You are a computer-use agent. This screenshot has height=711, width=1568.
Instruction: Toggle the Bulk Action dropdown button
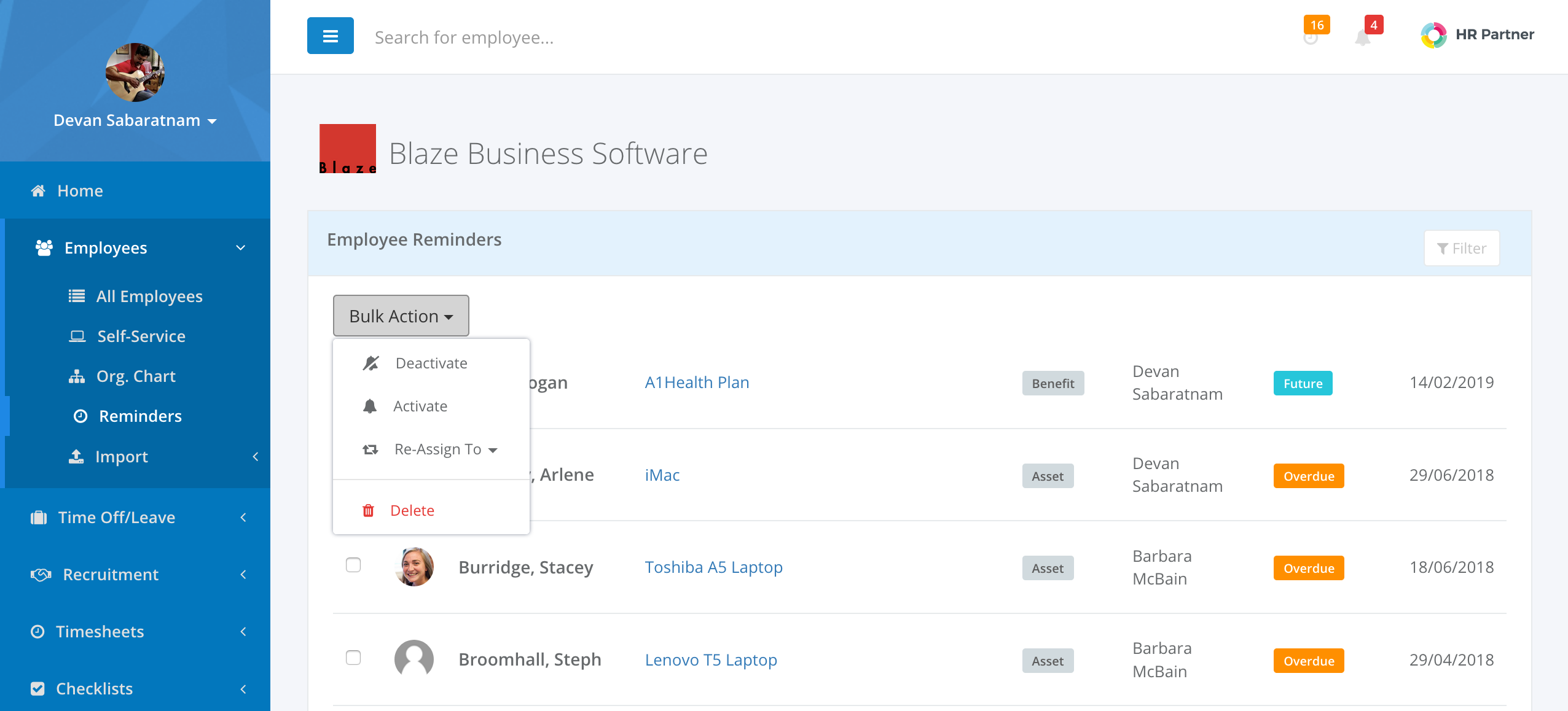401,316
